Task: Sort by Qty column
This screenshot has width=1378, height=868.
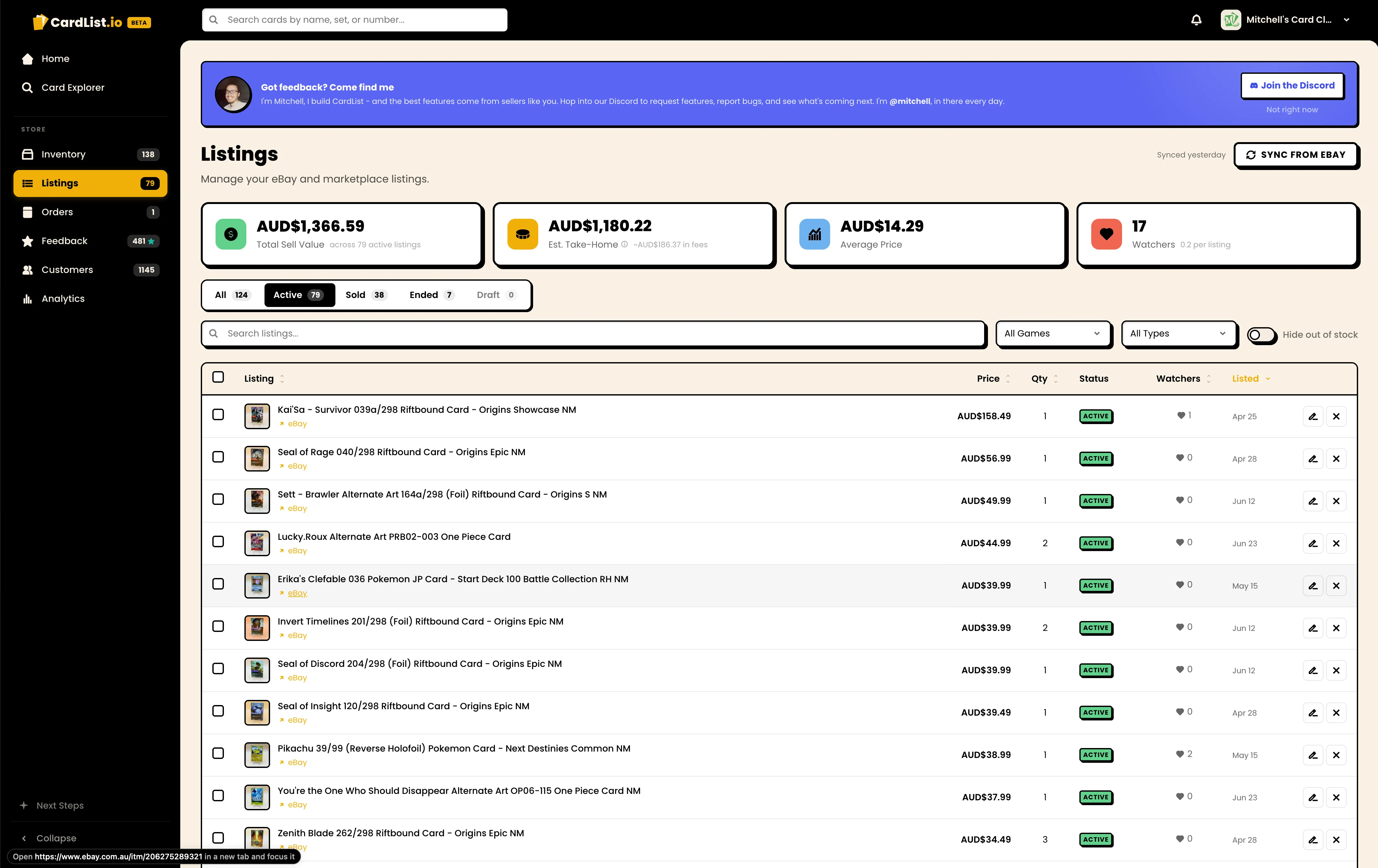Action: tap(1044, 379)
